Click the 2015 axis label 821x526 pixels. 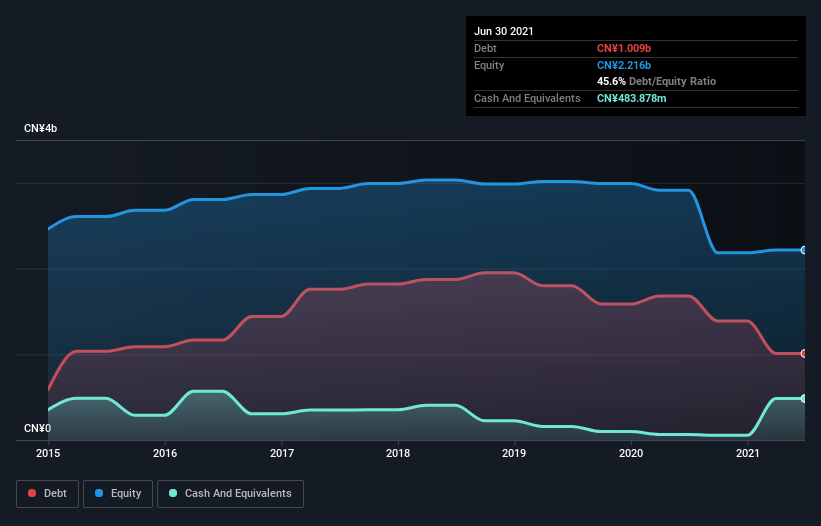(x=48, y=453)
